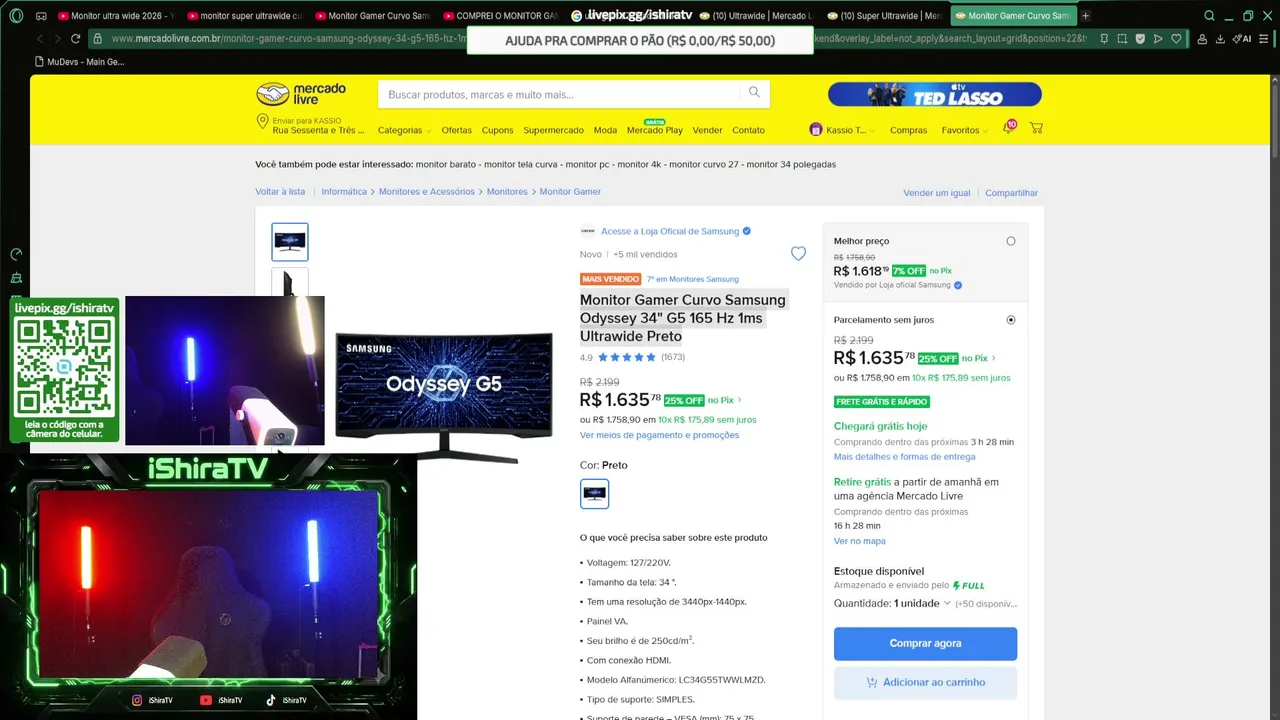
Task: Click the Kassio account avatar icon
Action: [816, 130]
